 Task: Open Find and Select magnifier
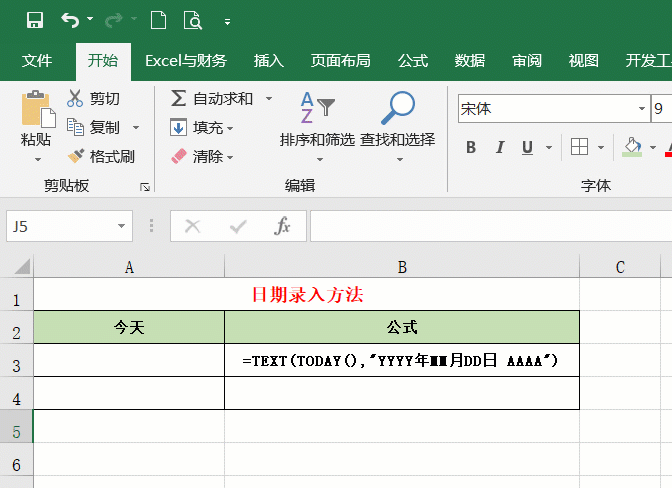point(398,110)
